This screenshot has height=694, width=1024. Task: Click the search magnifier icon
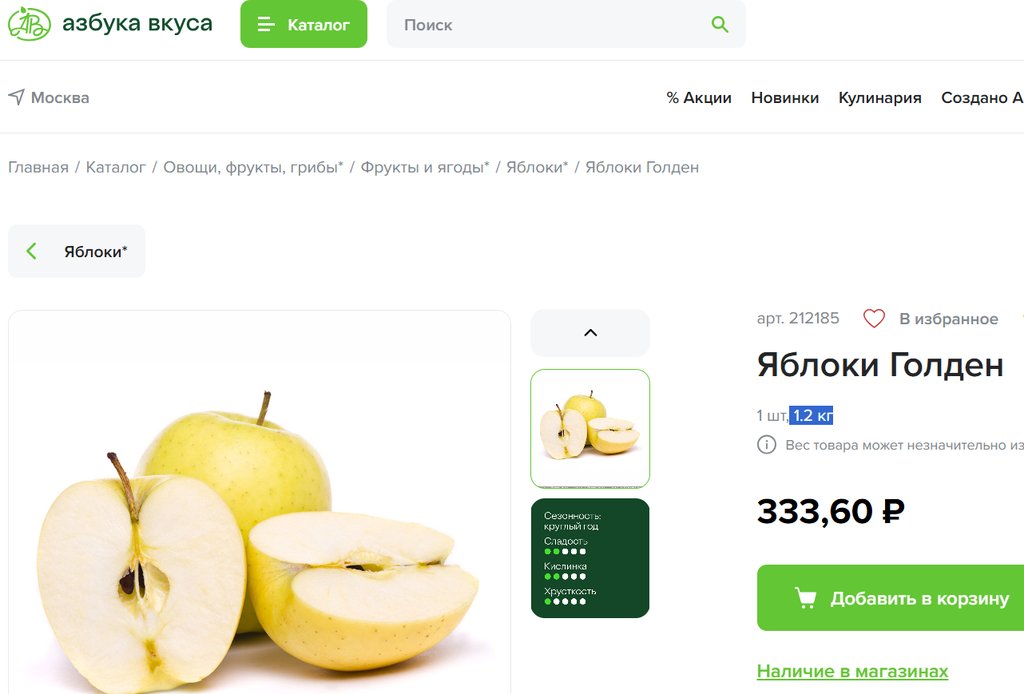(x=720, y=25)
